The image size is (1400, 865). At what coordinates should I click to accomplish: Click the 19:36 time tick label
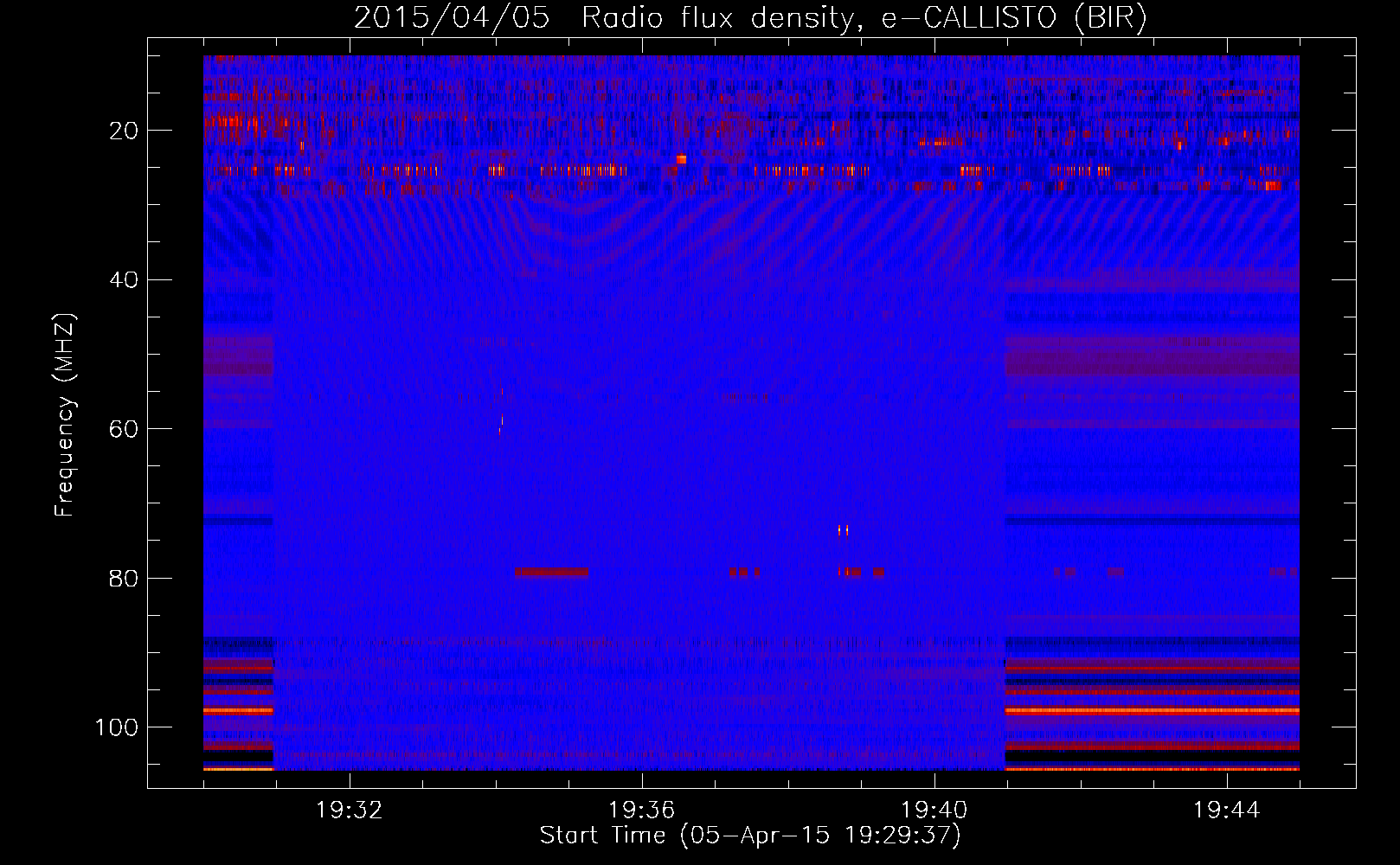(642, 811)
